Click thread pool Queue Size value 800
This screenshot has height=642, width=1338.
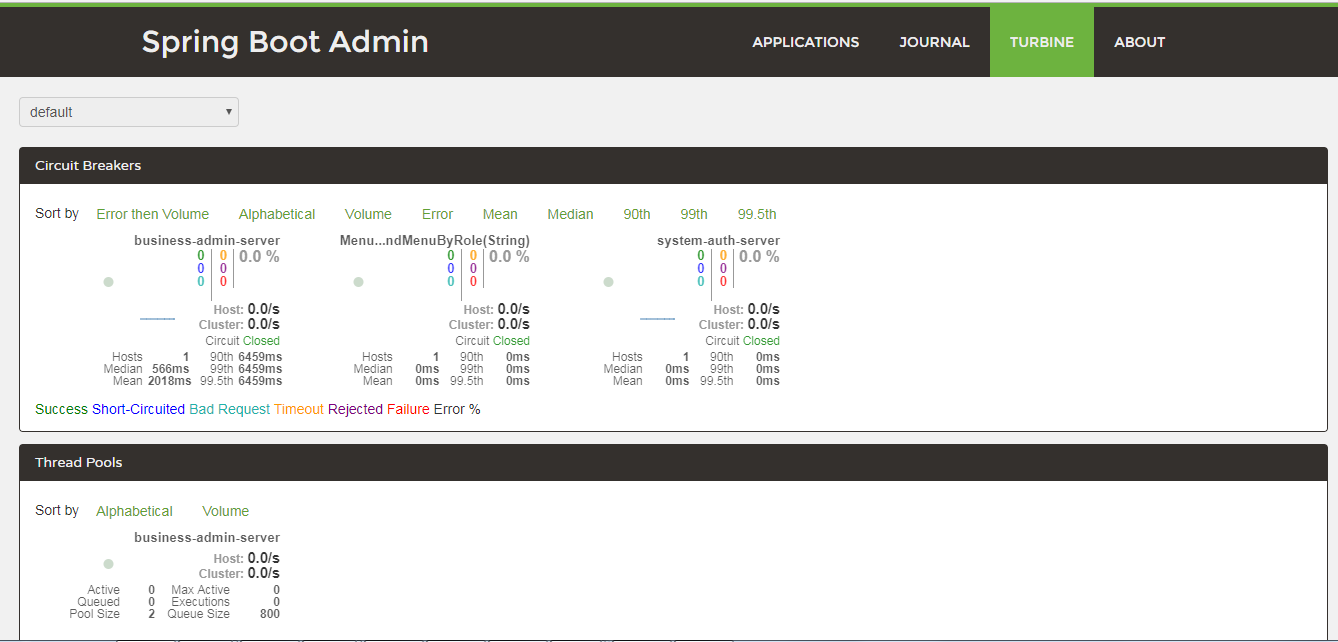pos(269,614)
